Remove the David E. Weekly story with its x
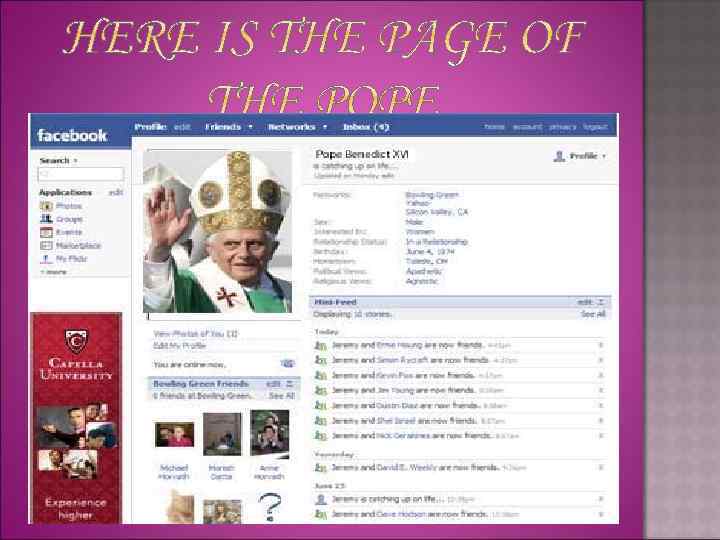Viewport: 720px width, 540px height. [x=601, y=468]
